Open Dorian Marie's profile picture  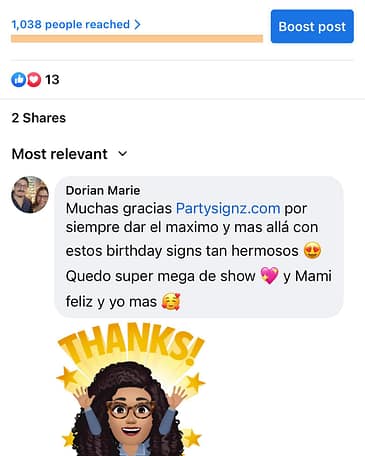coord(30,194)
